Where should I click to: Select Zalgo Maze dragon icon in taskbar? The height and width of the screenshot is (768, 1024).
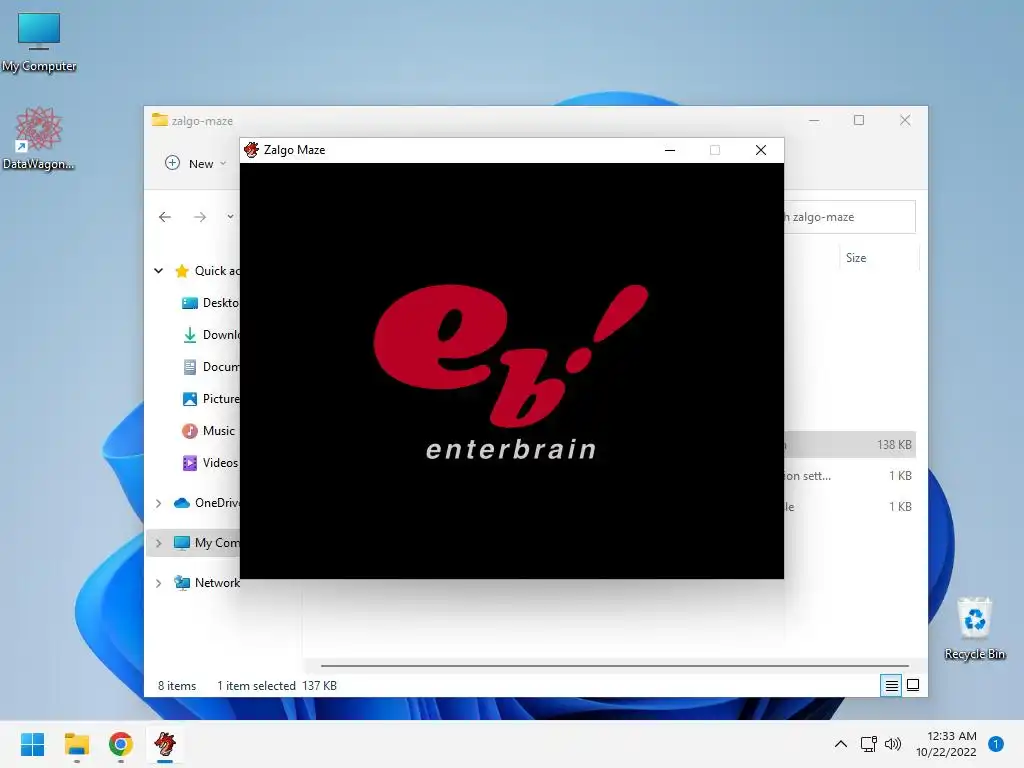165,744
